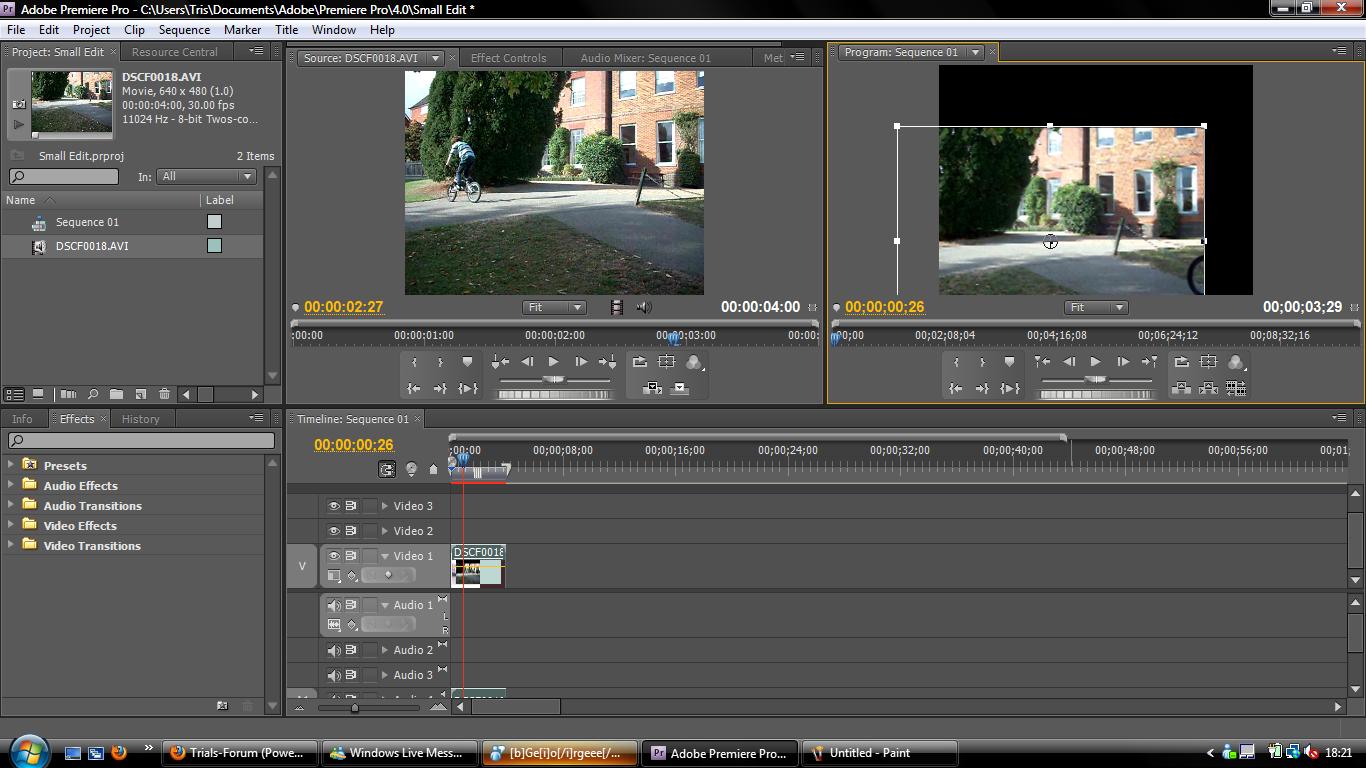This screenshot has height=768, width=1366.
Task: Switch to Audio Mixer: Sequence 01 tab
Action: click(645, 58)
